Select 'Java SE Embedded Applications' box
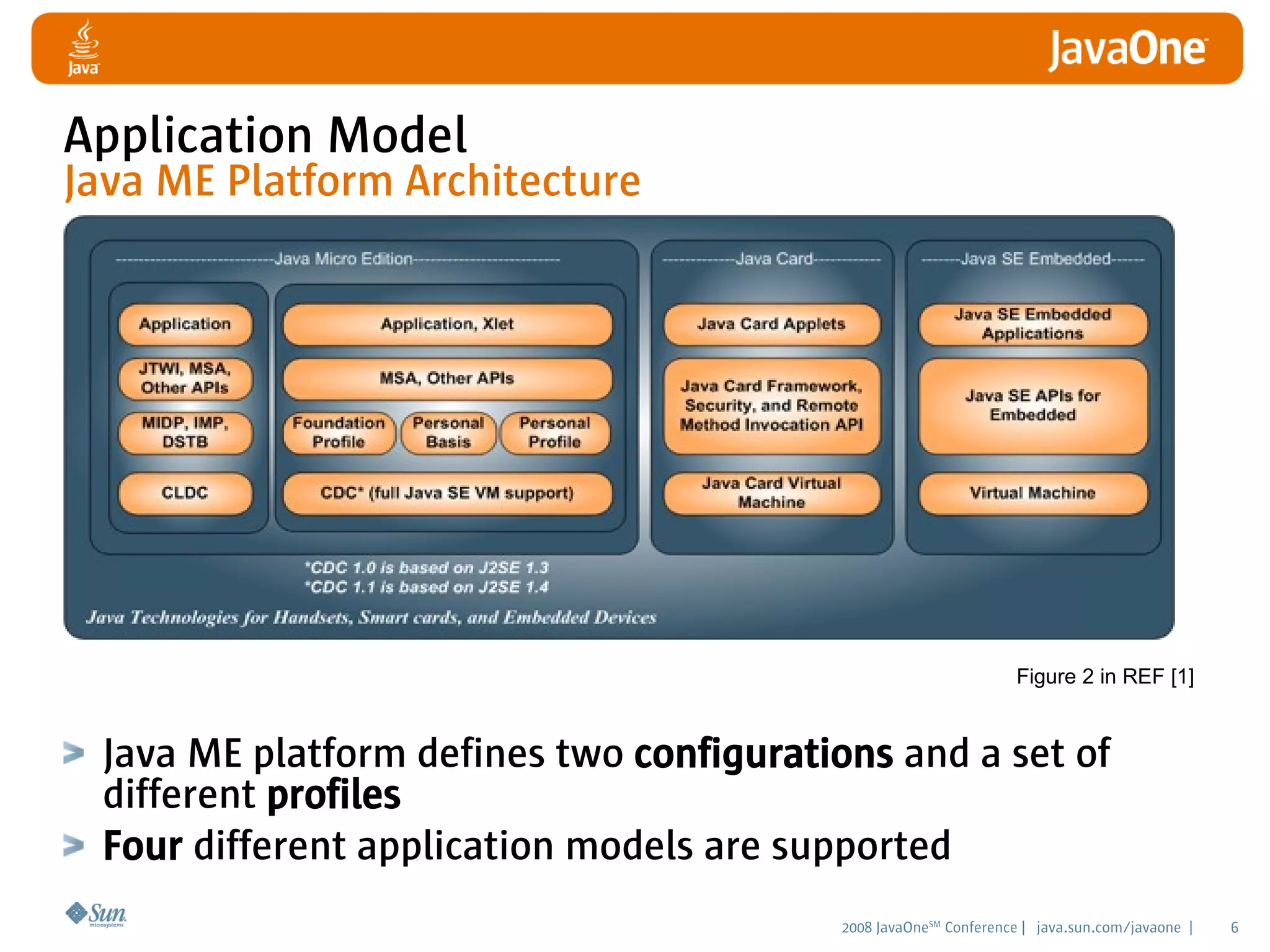Screen dimensions: 1270x952 pyautogui.click(x=1033, y=324)
